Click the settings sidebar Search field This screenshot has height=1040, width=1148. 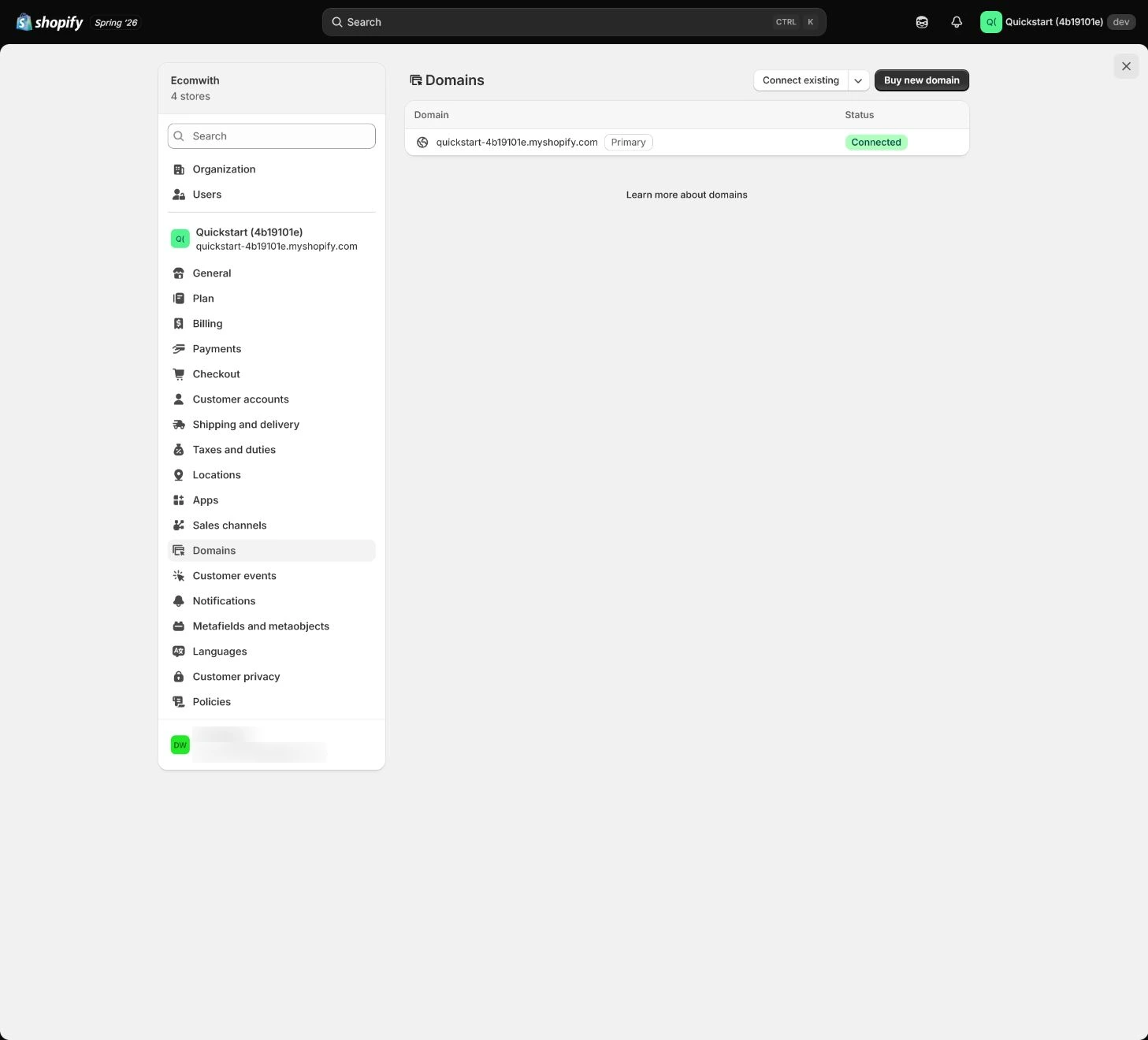[272, 136]
